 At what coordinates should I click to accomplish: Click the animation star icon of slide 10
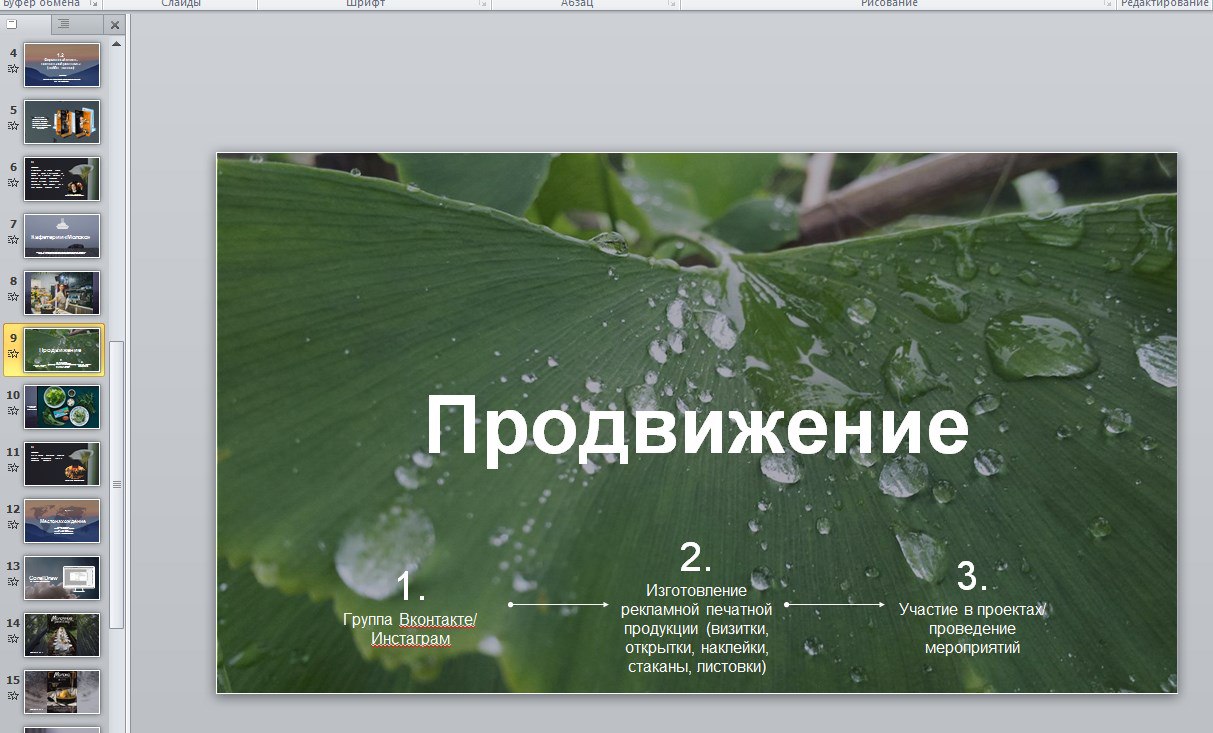[x=13, y=411]
